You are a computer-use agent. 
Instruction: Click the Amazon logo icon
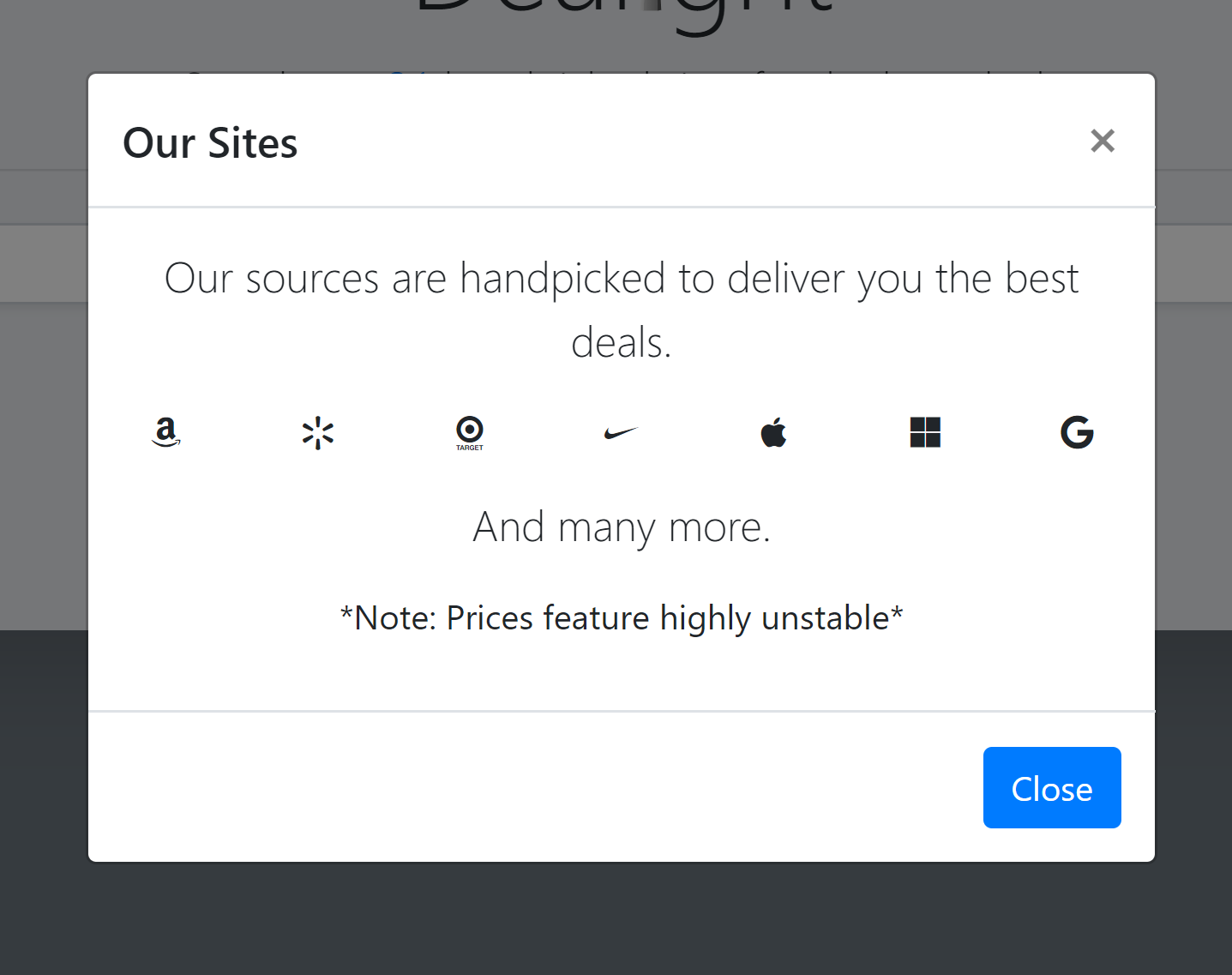point(165,432)
